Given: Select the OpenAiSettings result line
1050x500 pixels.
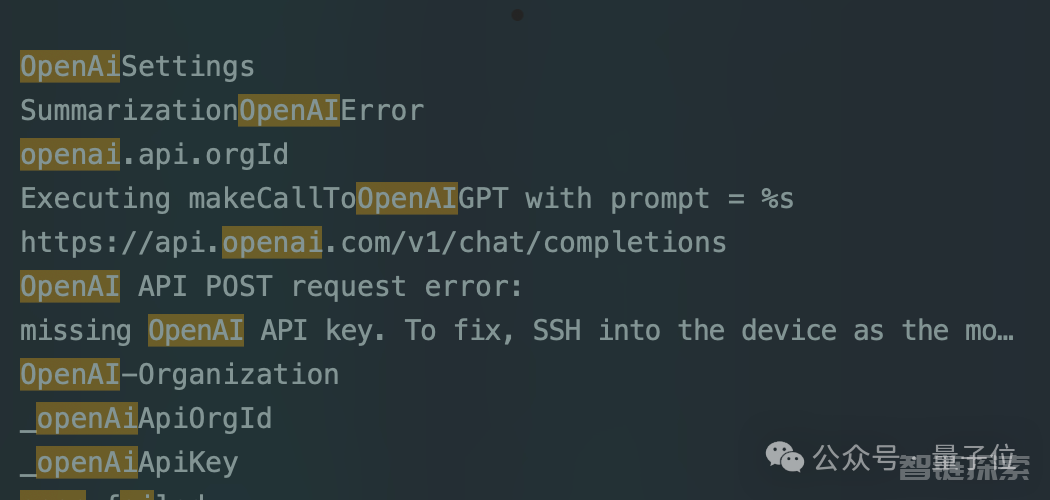Looking at the screenshot, I should coord(137,66).
